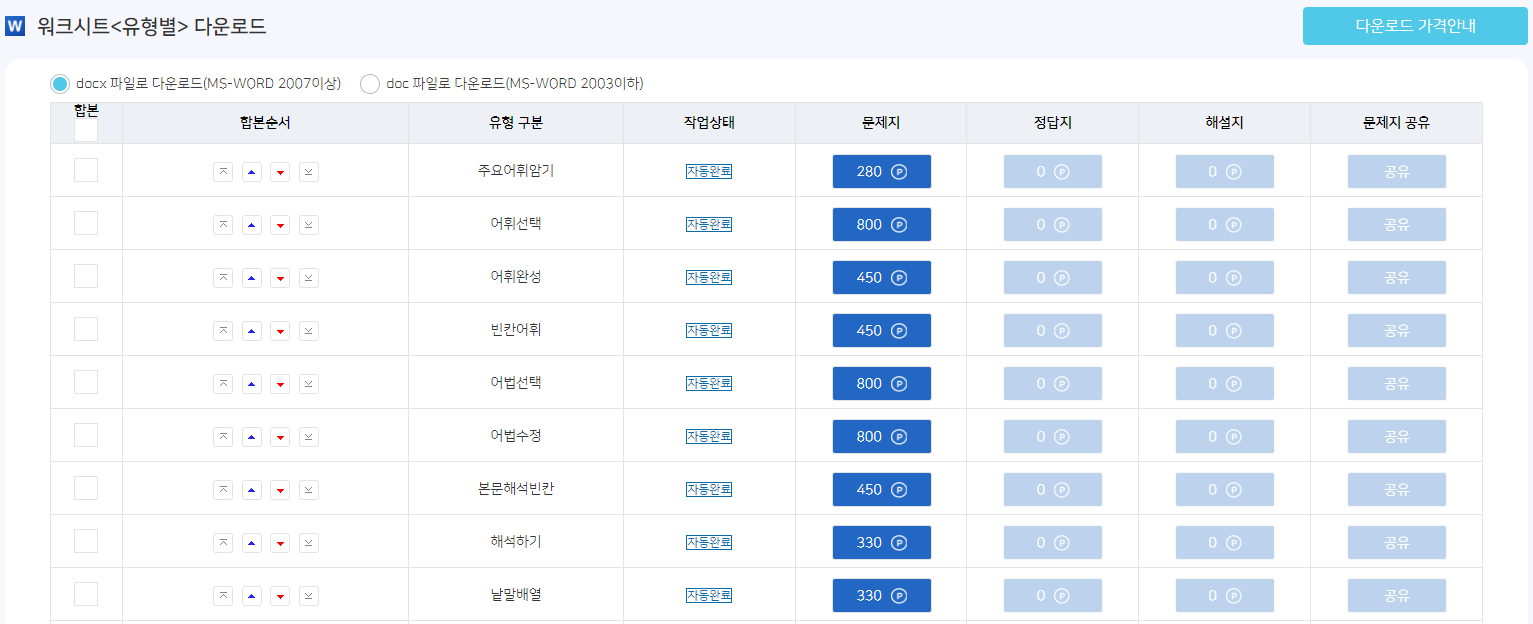The image size is (1533, 624).
Task: Tick the 합본 checkbox for 어법선택
Action: pyautogui.click(x=86, y=382)
